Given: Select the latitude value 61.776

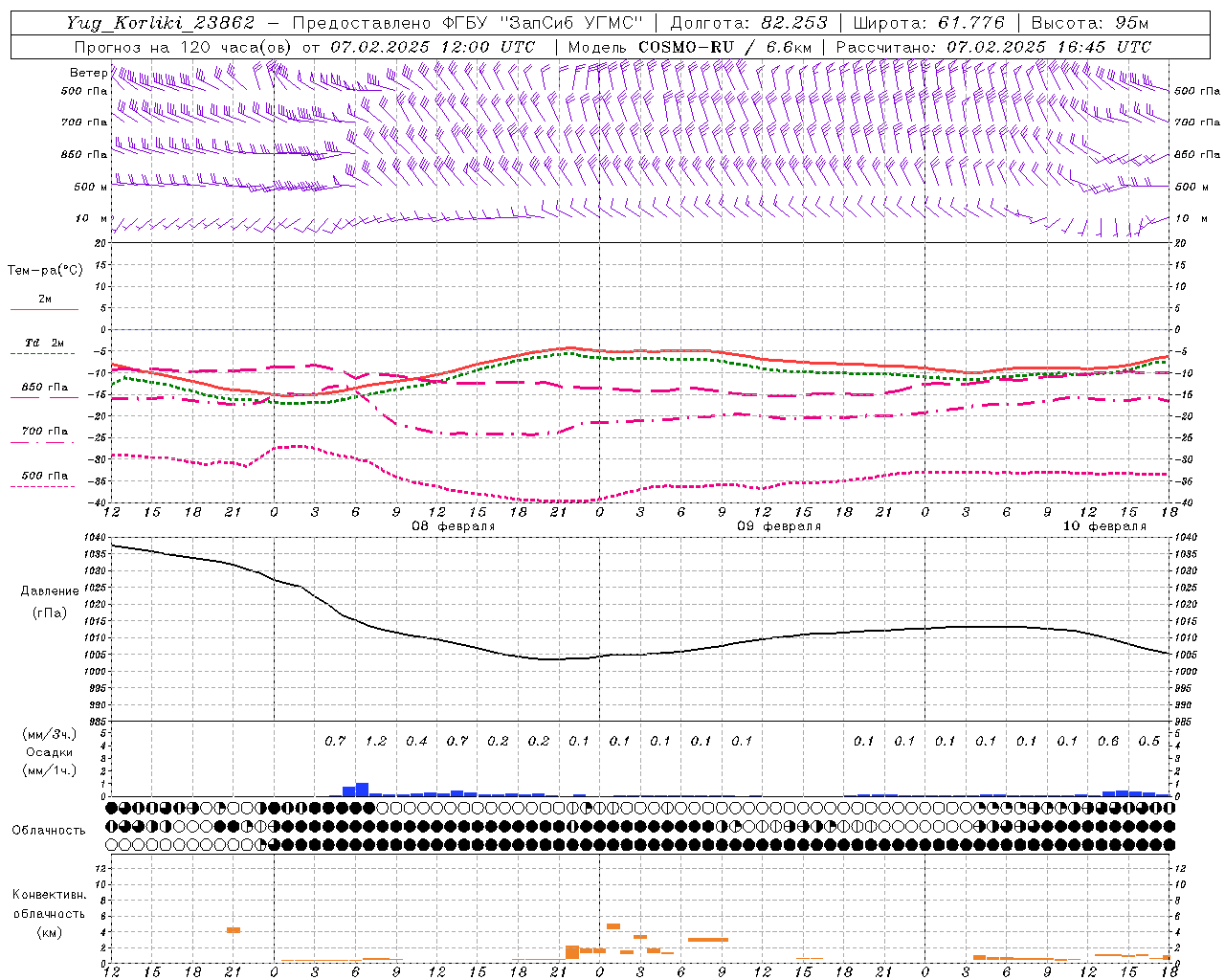Looking at the screenshot, I should 971,23.
